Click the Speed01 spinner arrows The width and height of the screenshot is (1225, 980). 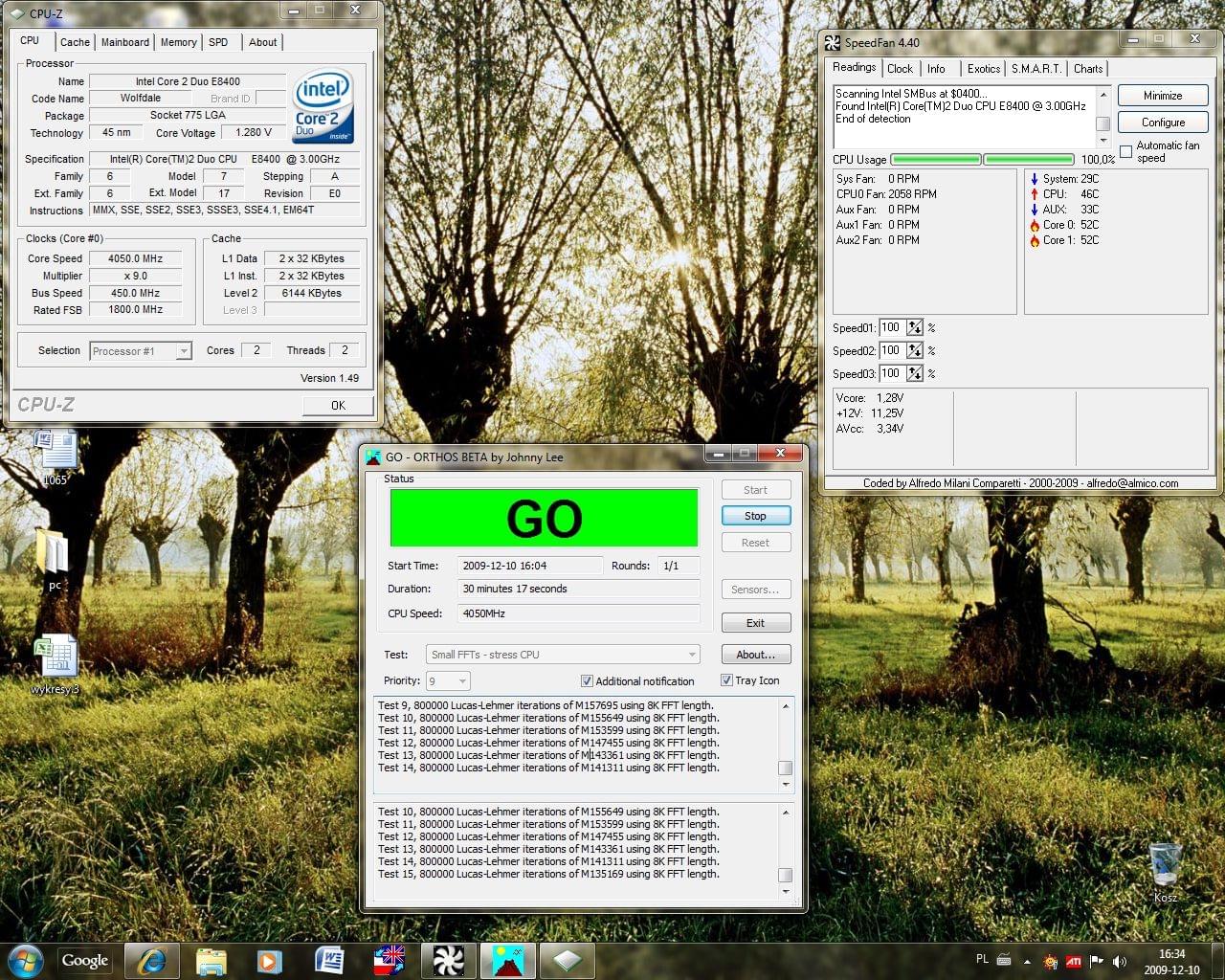915,327
